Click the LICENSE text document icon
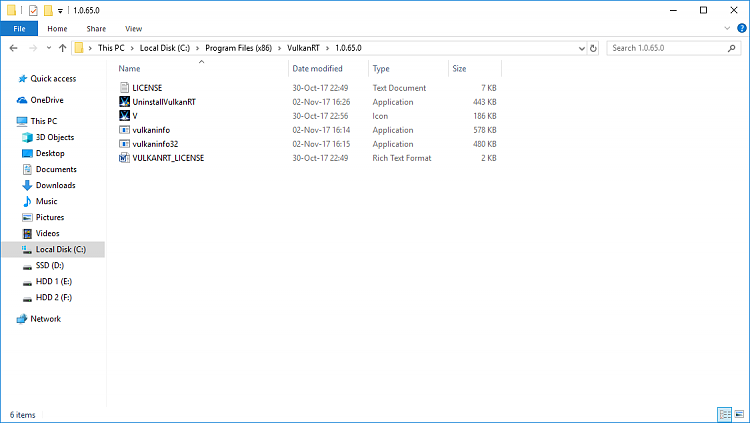Image resolution: width=750 pixels, height=423 pixels. tap(124, 88)
